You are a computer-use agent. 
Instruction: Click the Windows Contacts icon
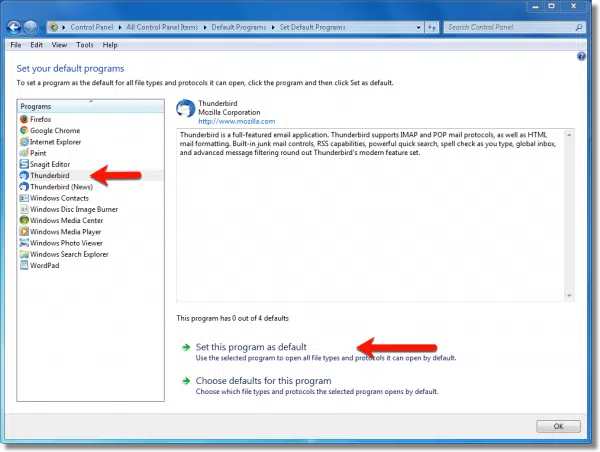(x=24, y=198)
